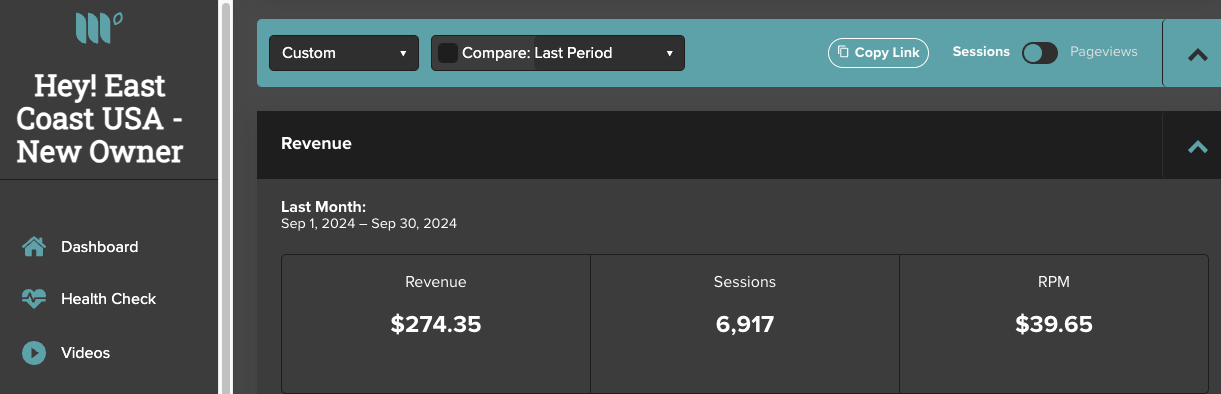Select the Pageviews label
This screenshot has width=1221, height=394.
click(1104, 51)
